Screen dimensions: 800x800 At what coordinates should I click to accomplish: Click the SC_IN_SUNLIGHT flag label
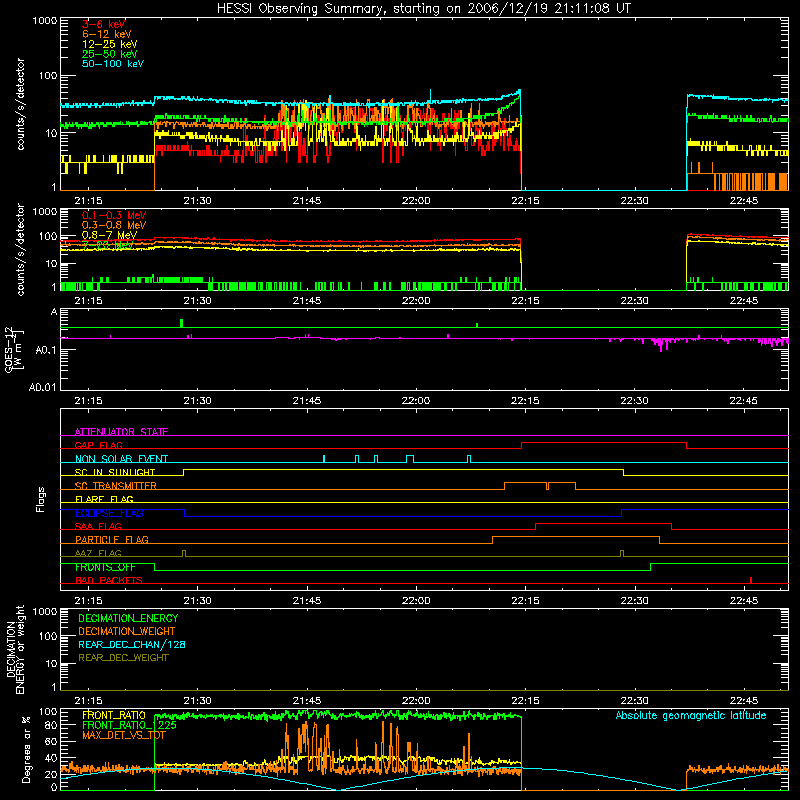(115, 472)
